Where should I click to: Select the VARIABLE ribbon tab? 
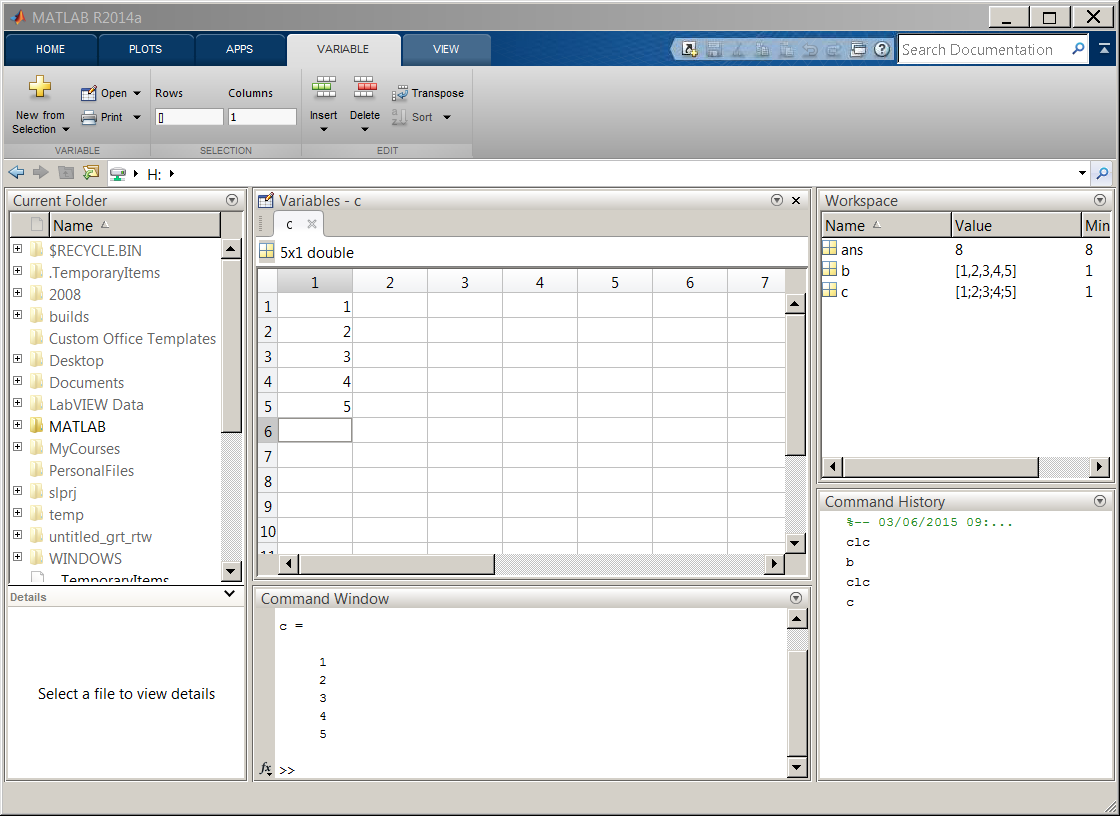(343, 49)
